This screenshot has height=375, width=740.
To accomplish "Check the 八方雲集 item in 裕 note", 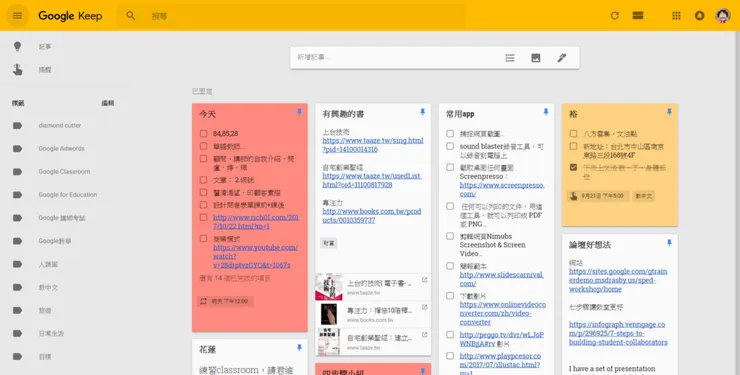I will coord(573,133).
